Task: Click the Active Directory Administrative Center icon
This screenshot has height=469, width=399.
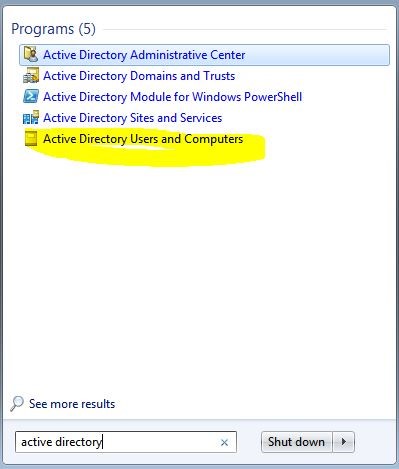Action: (31, 55)
